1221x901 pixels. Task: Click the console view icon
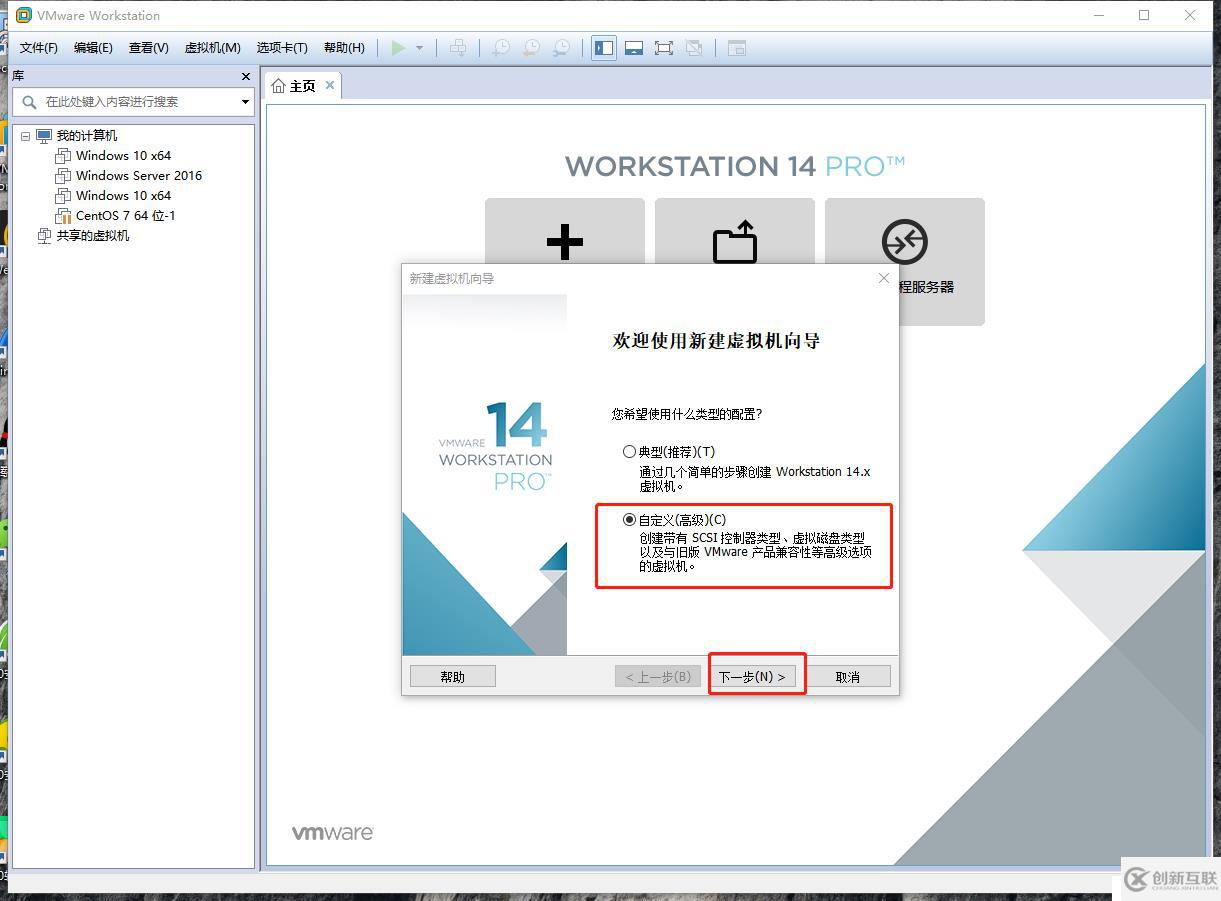pos(737,48)
